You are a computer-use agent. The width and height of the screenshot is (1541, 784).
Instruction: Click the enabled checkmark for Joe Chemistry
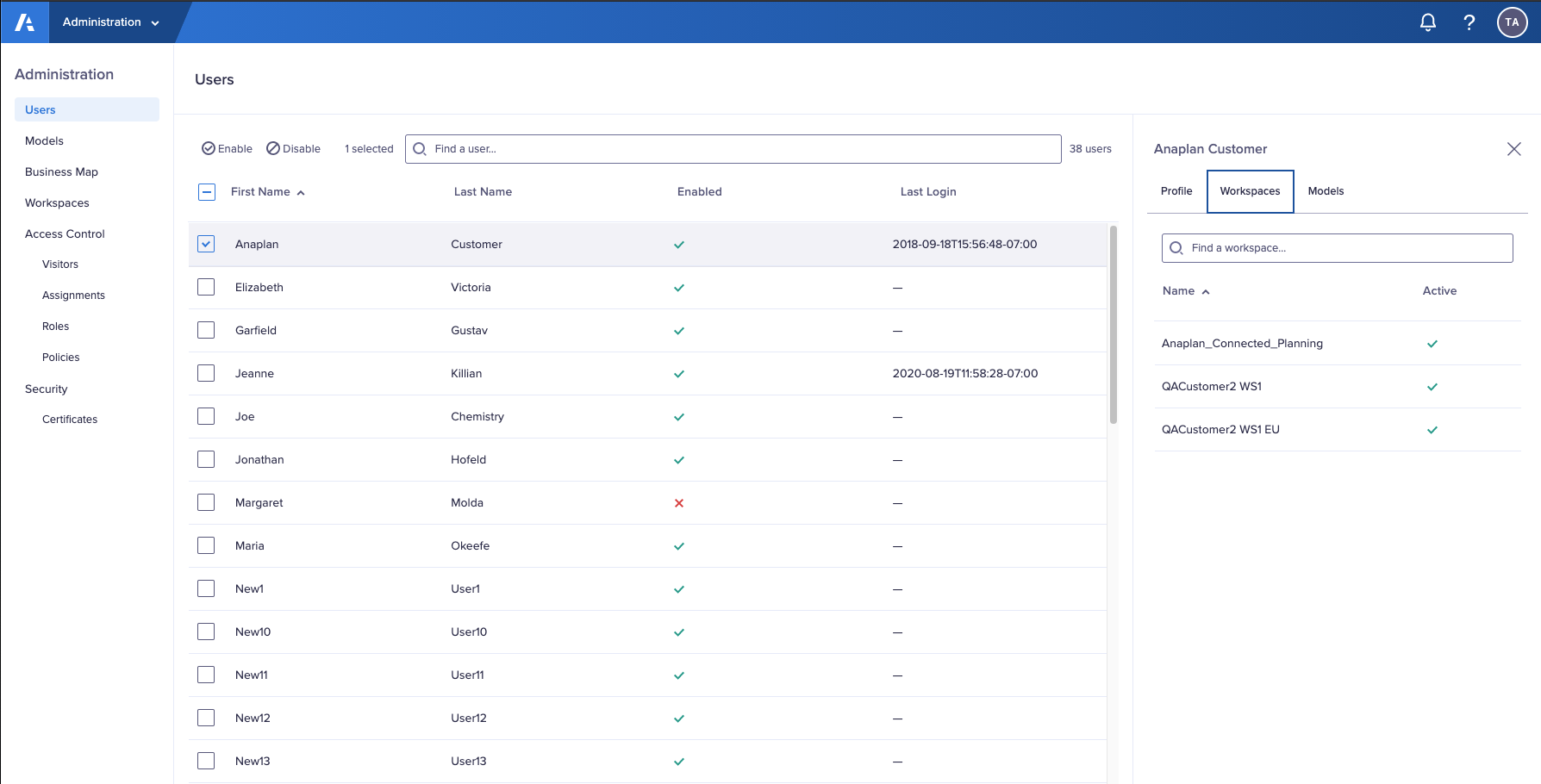(679, 417)
